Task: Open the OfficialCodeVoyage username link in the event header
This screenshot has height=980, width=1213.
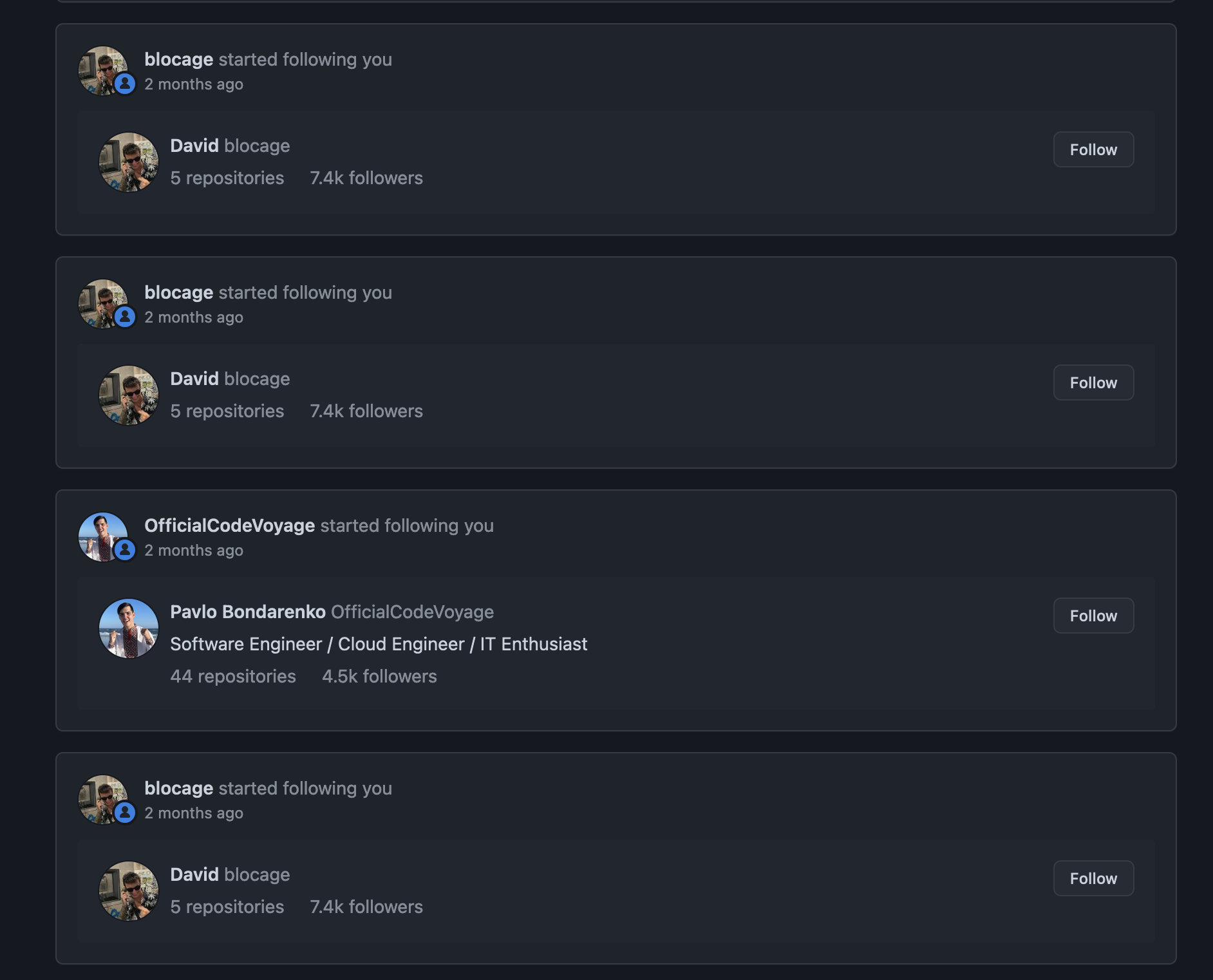Action: (229, 525)
